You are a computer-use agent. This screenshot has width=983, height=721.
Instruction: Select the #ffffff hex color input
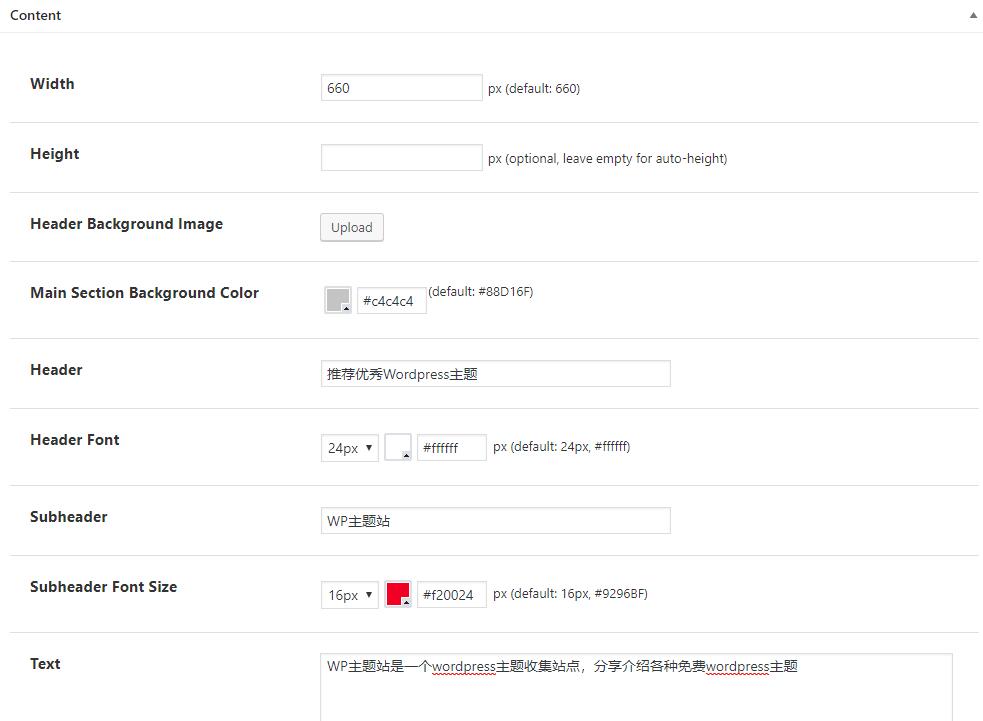(x=450, y=447)
